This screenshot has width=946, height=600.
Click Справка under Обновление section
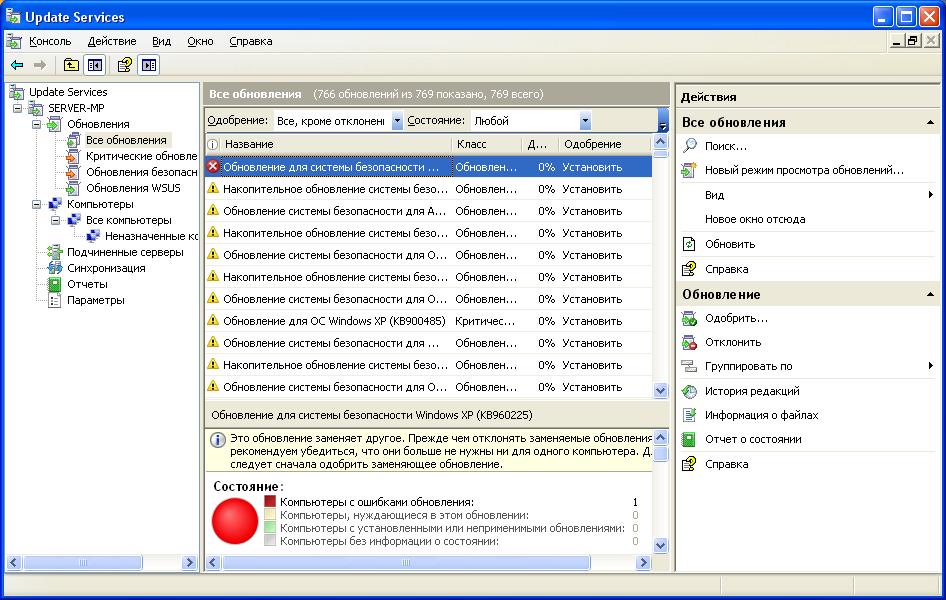pyautogui.click(x=726, y=464)
